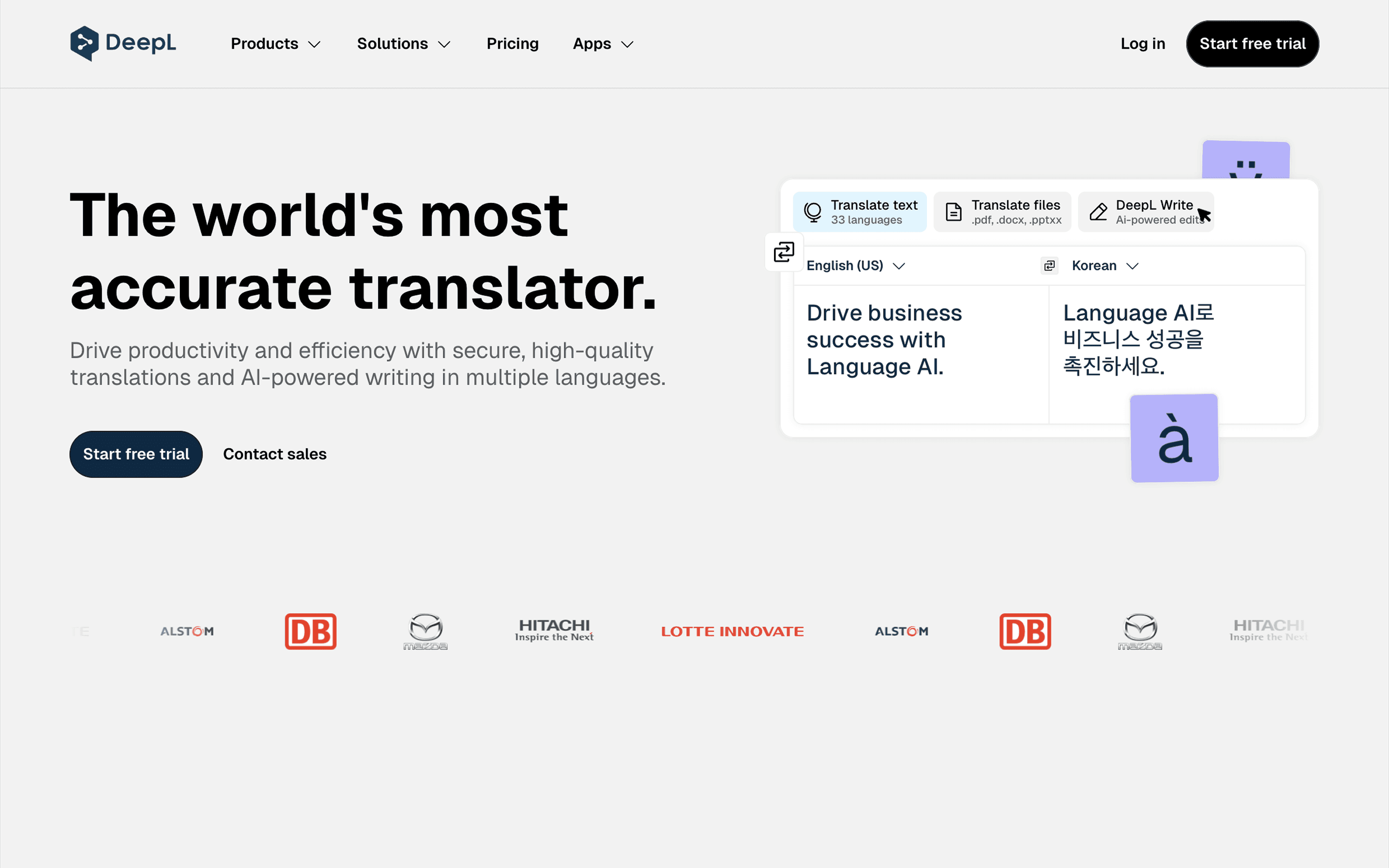Switch to the Translate files tab
1389x868 pixels.
click(x=1002, y=212)
